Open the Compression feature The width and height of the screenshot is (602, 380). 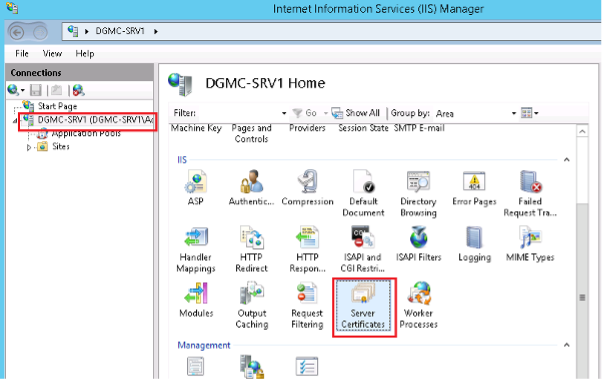coord(307,188)
